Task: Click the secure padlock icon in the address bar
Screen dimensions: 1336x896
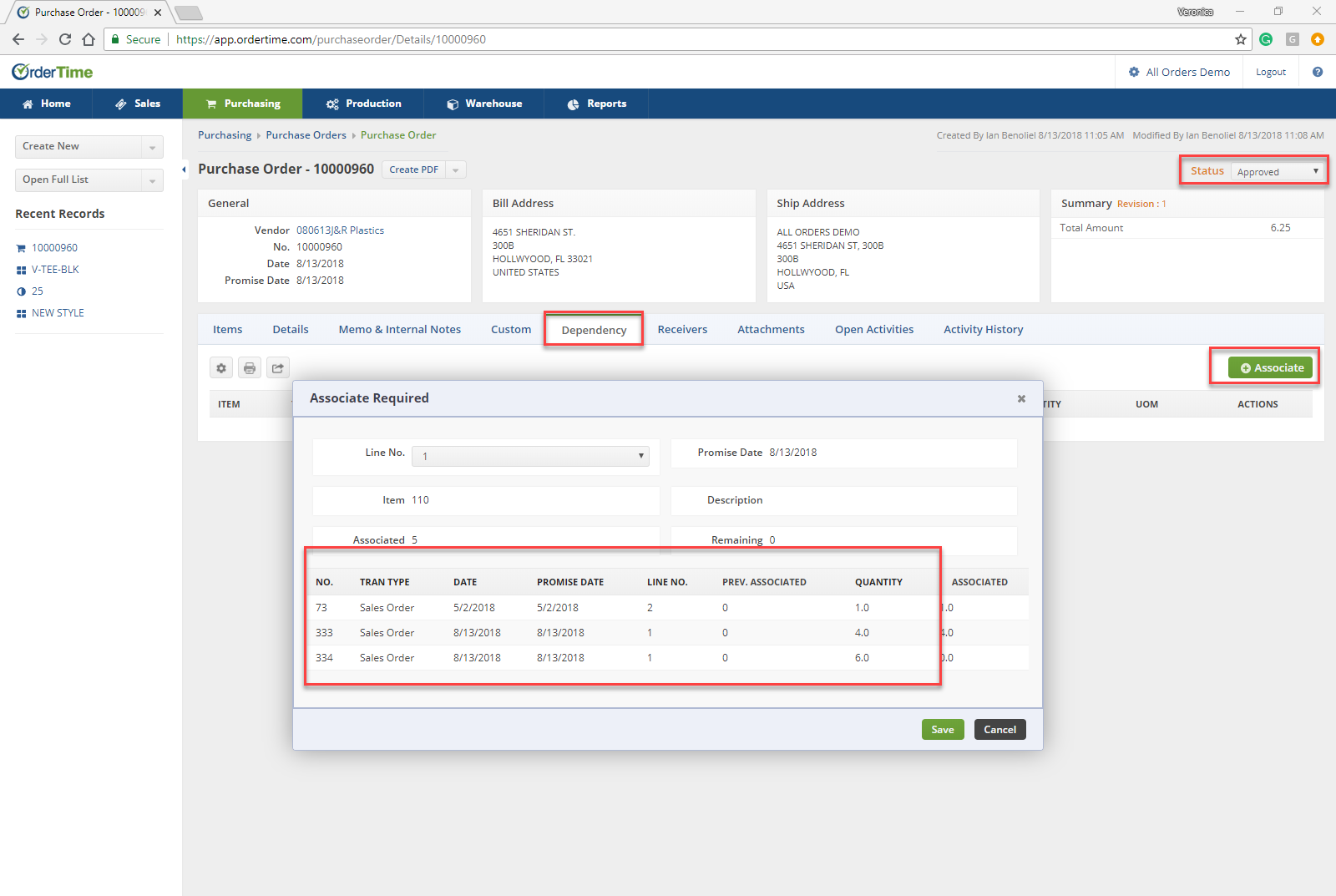Action: (115, 39)
